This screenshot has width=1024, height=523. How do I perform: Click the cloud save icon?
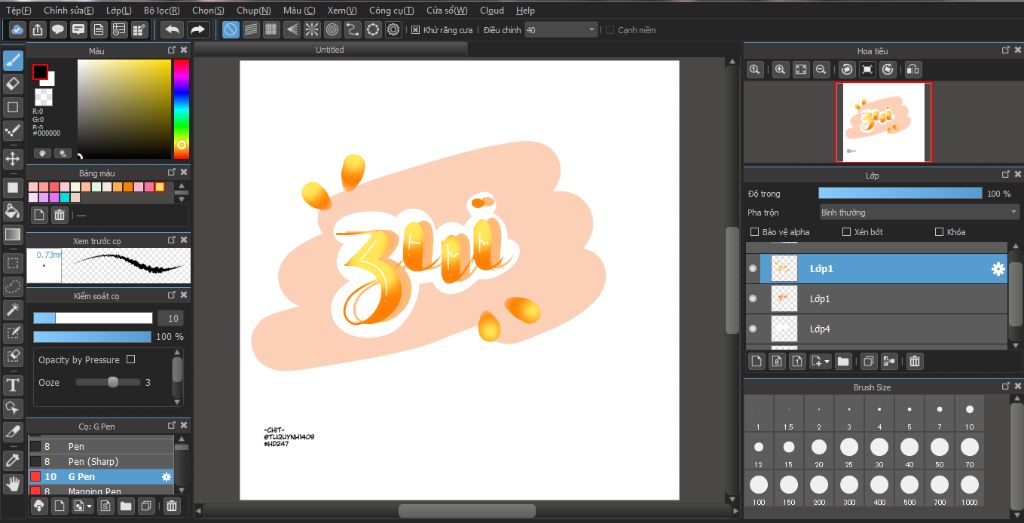(18, 29)
